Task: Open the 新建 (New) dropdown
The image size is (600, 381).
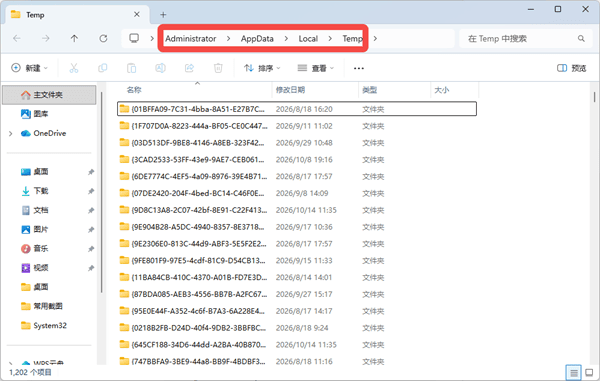Action: point(30,68)
